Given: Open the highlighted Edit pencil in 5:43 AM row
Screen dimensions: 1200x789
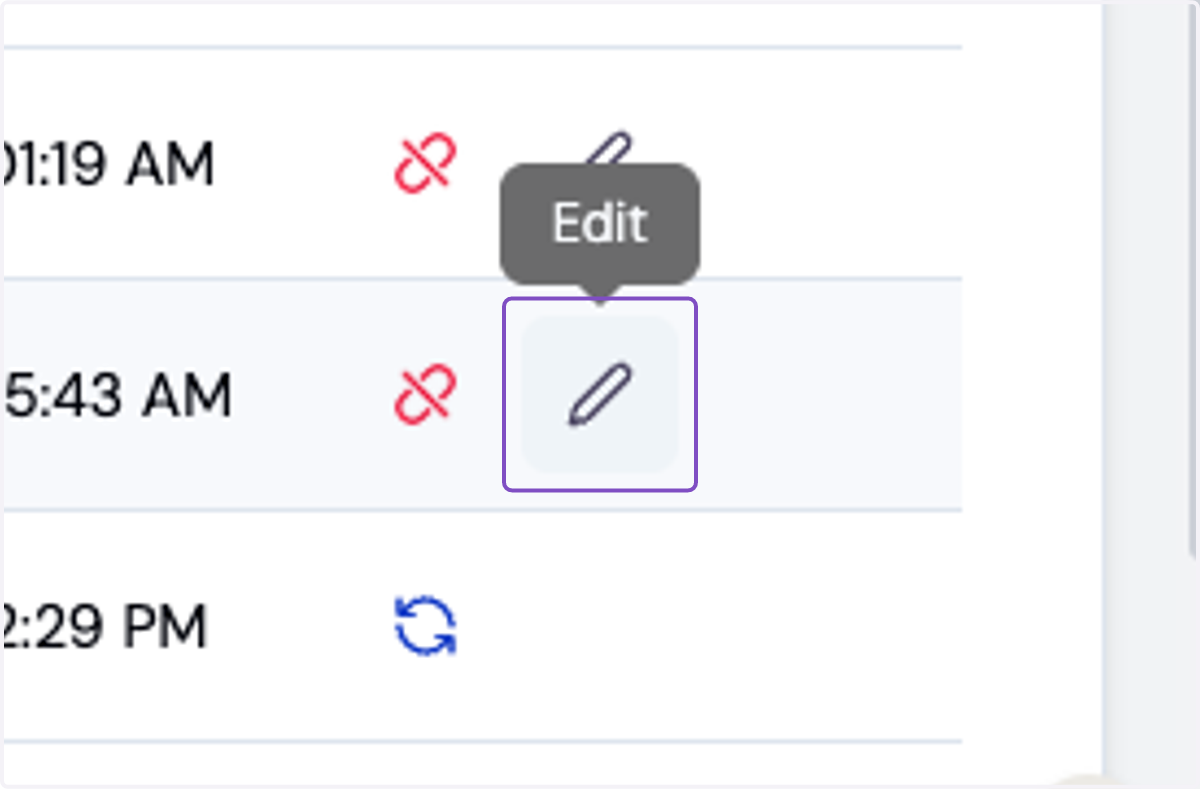Looking at the screenshot, I should pyautogui.click(x=600, y=394).
